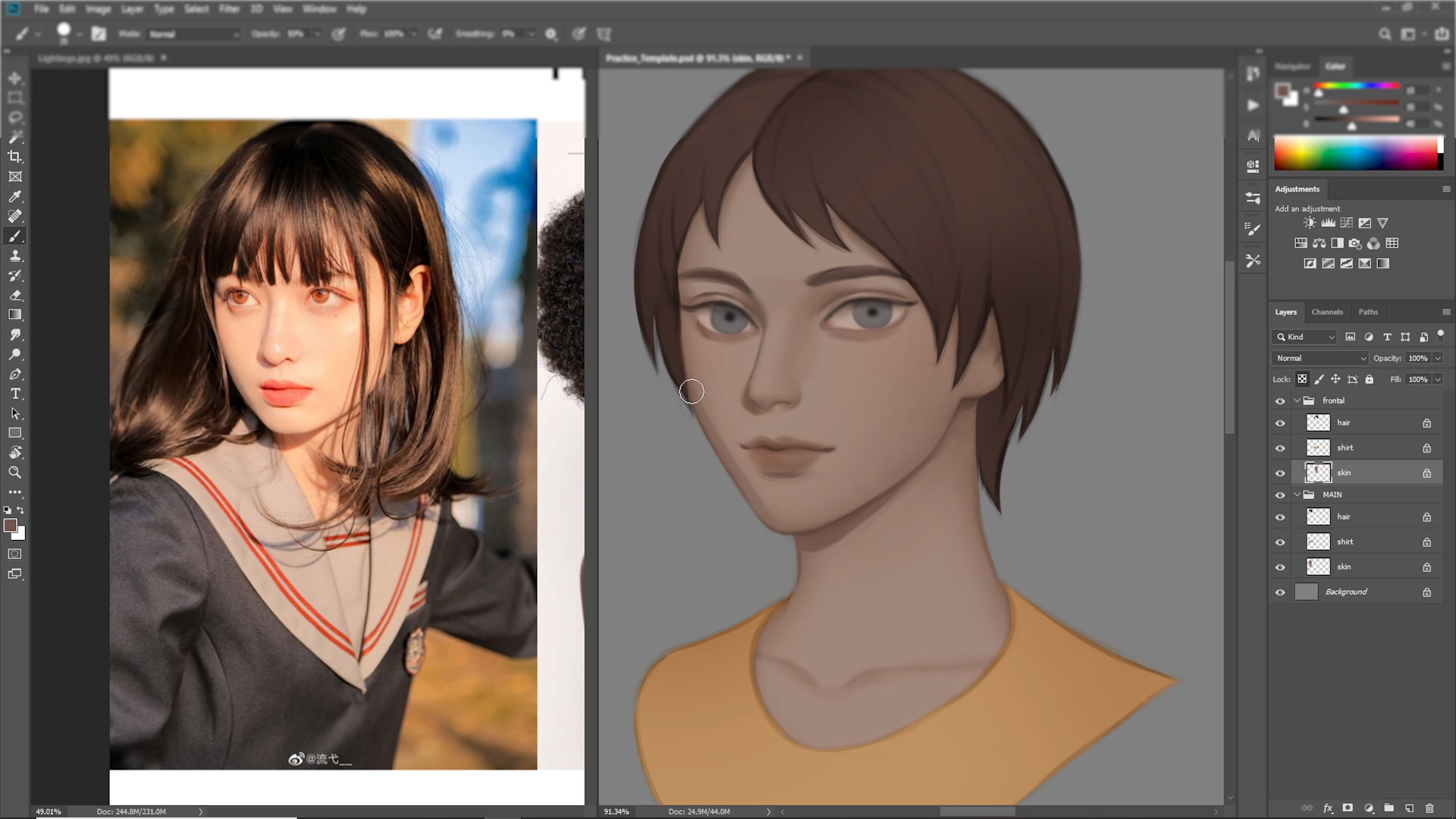The width and height of the screenshot is (1456, 819).
Task: Hide the frontal skin layer
Action: tap(1280, 473)
